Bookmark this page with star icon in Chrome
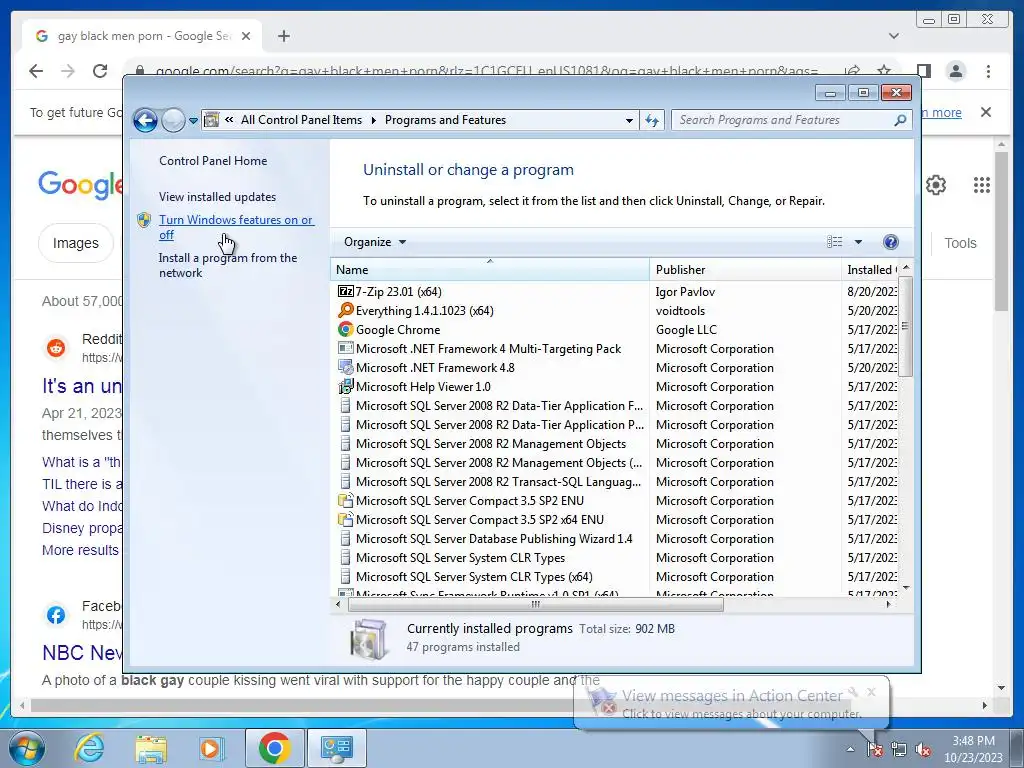Image resolution: width=1024 pixels, height=768 pixels. point(884,71)
